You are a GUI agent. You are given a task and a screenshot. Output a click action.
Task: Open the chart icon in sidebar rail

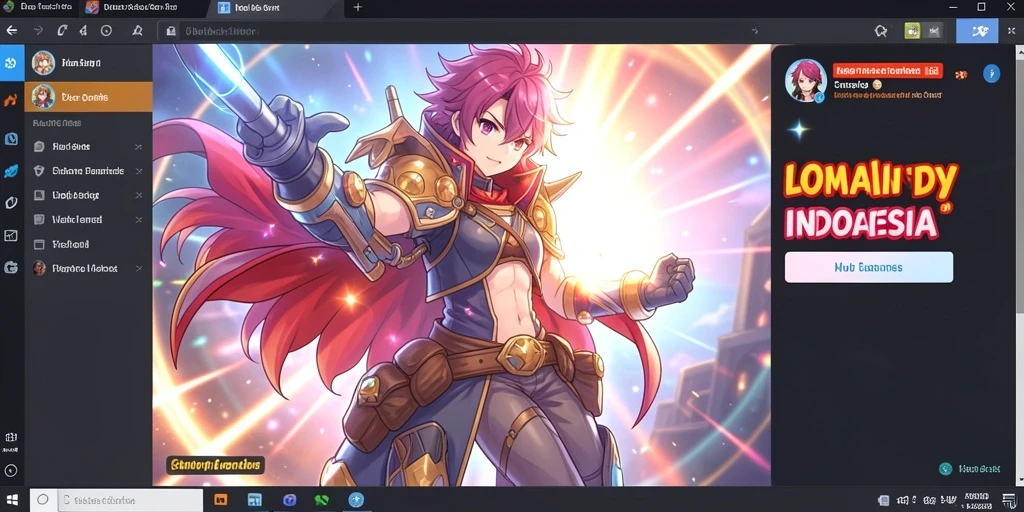11,235
